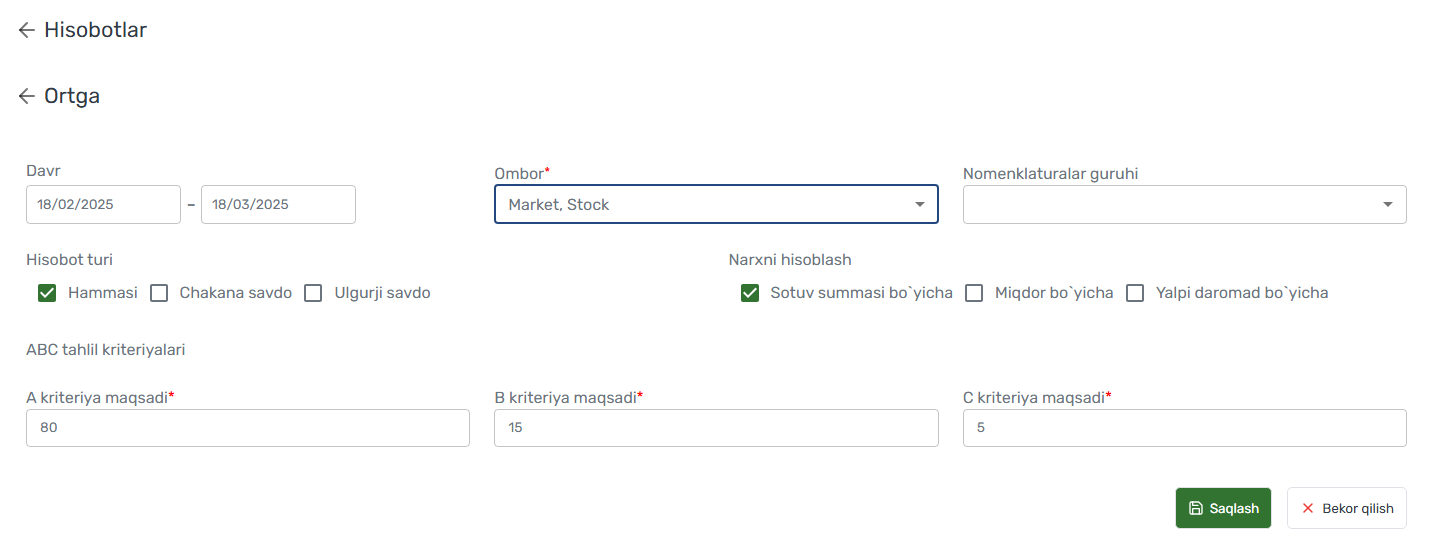Click the back arrow beside Hisobotlar
Viewport: 1433px width, 545px height.
coord(27,31)
